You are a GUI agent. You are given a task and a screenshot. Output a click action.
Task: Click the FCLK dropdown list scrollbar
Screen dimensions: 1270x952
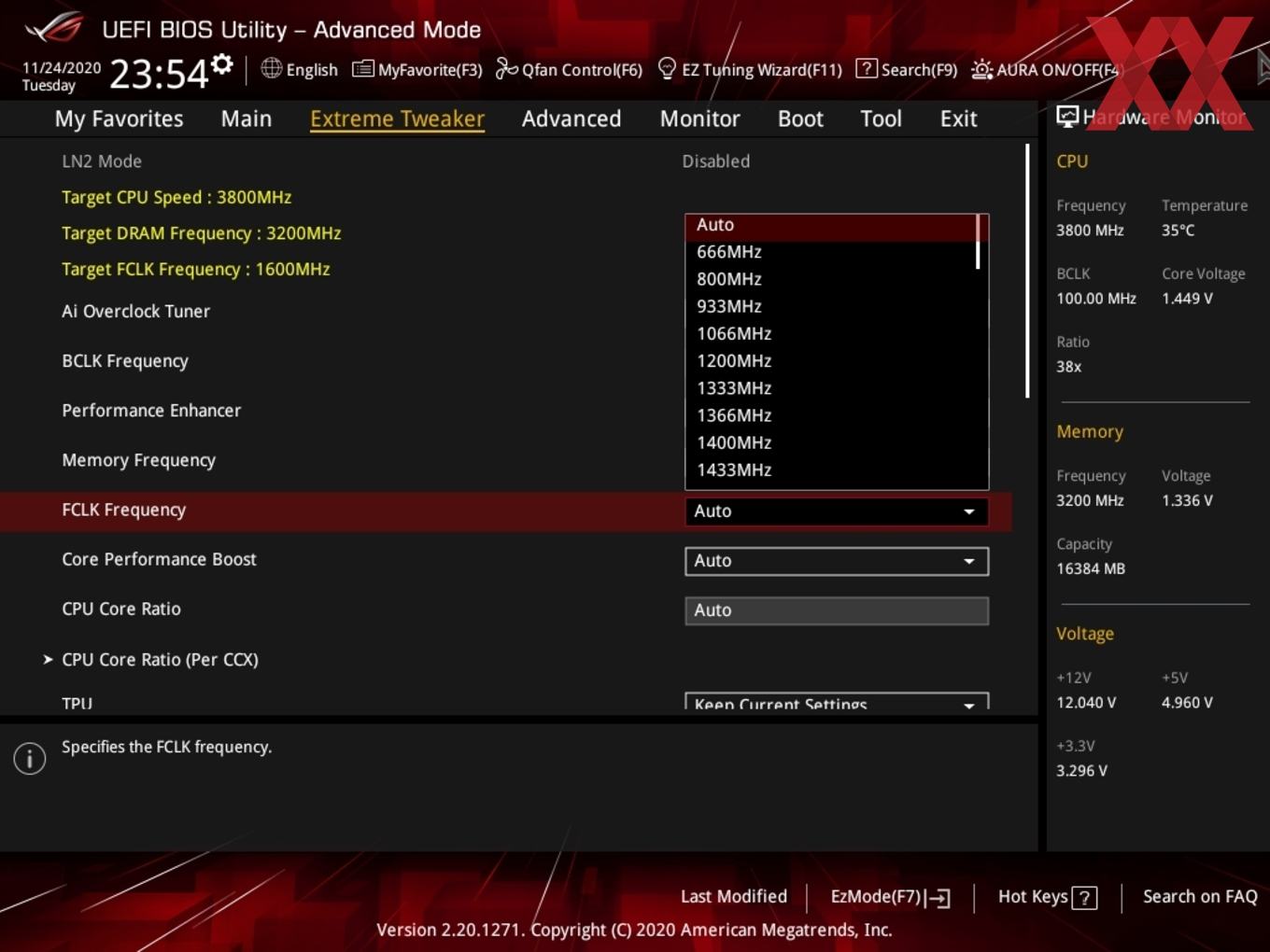(979, 243)
